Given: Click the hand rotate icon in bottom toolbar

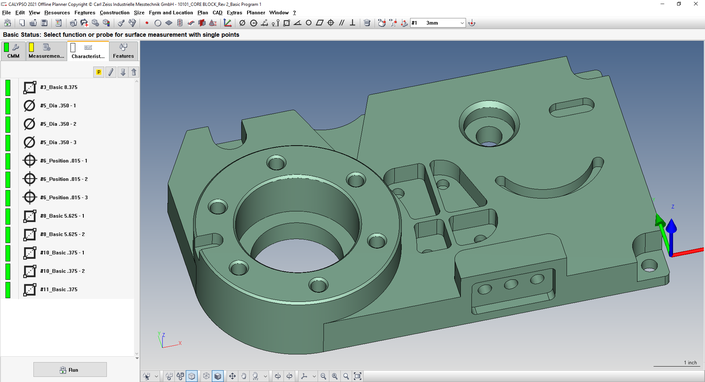Looking at the screenshot, I should pyautogui.click(x=244, y=376).
